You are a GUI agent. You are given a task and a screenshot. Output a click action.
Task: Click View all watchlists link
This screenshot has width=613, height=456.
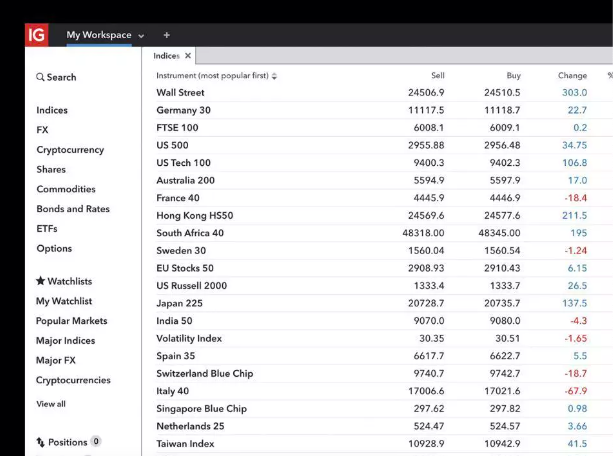[51, 404]
